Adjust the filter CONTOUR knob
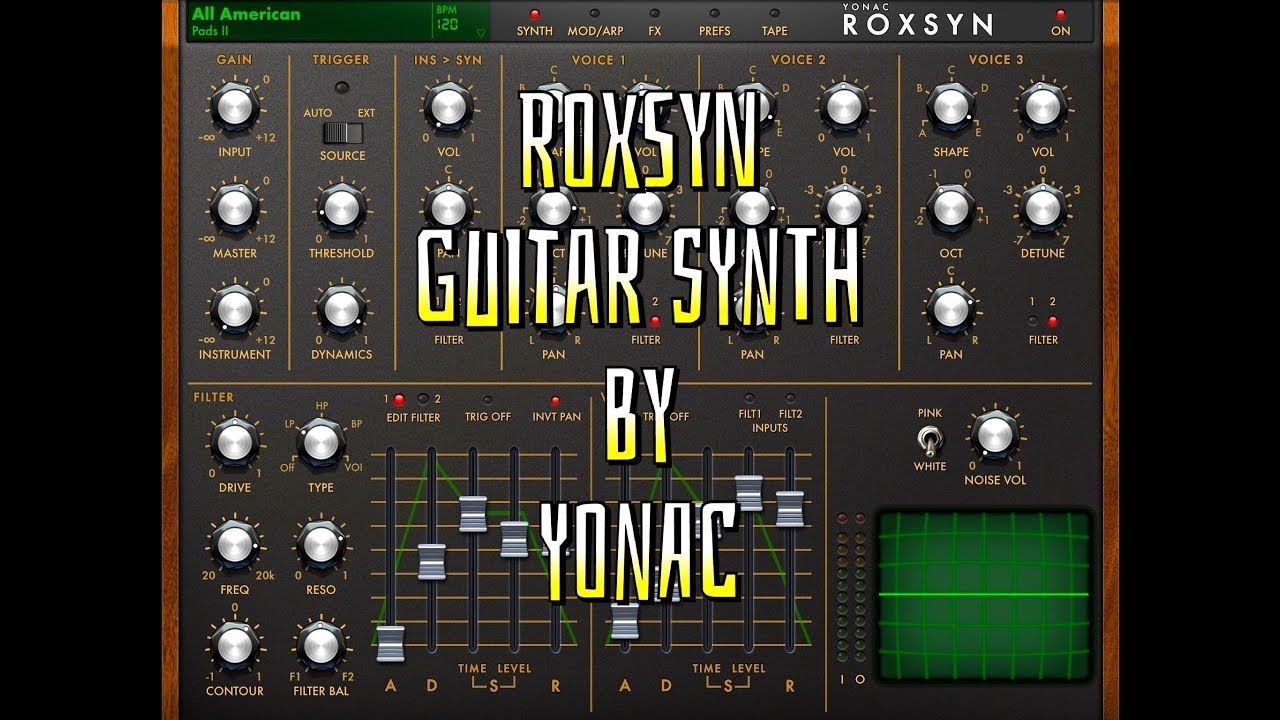The height and width of the screenshot is (720, 1280). pyautogui.click(x=234, y=645)
